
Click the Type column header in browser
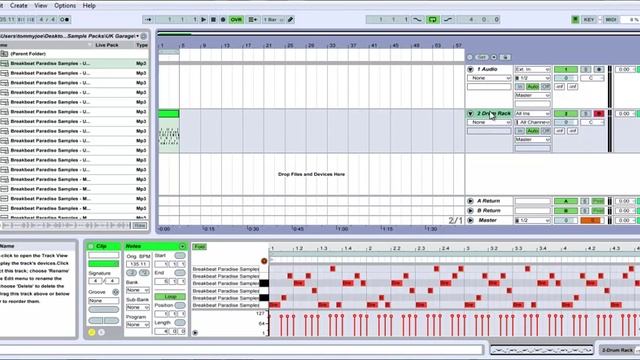(x=142, y=45)
